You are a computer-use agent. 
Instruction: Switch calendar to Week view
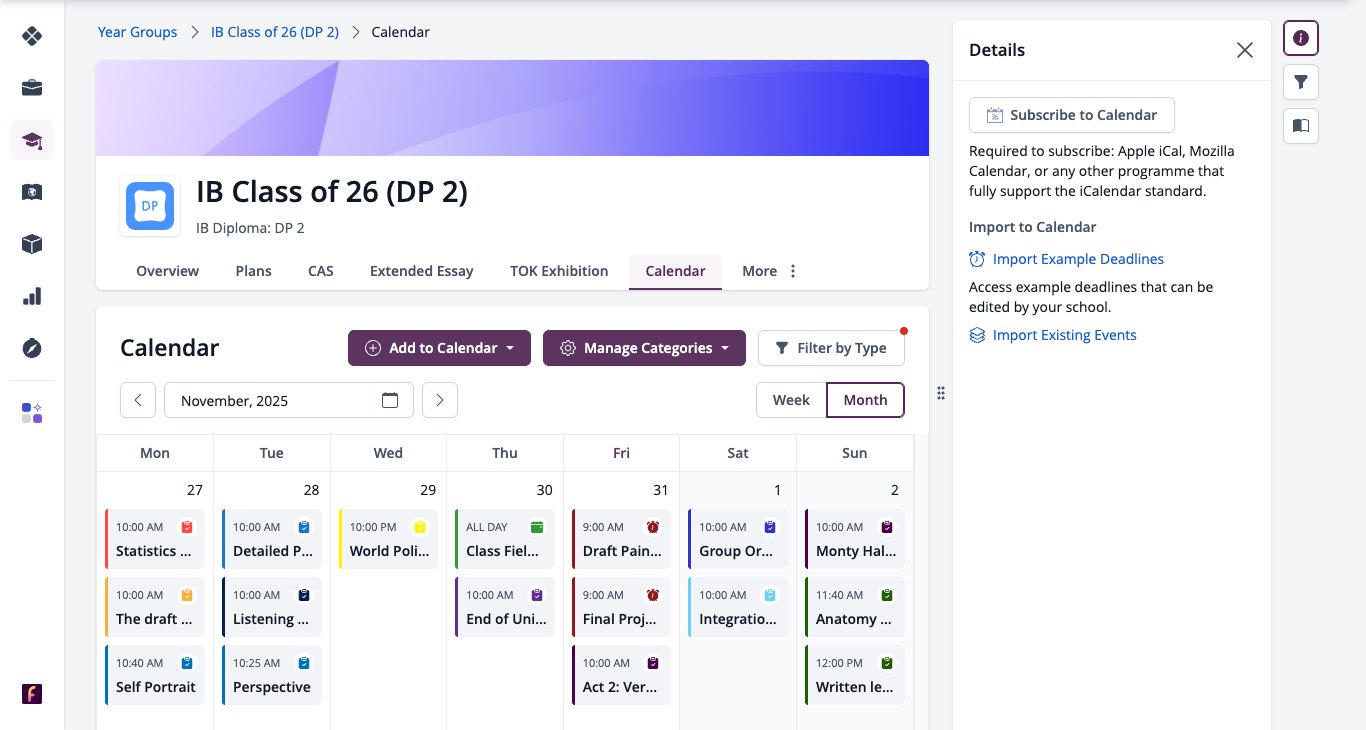click(x=791, y=400)
